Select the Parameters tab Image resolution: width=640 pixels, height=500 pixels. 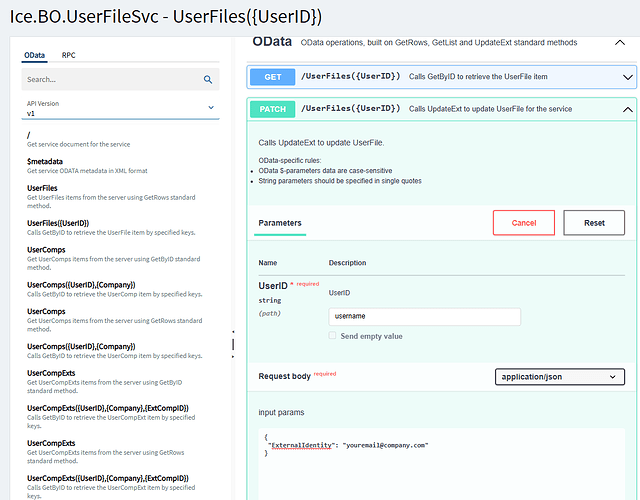click(280, 223)
